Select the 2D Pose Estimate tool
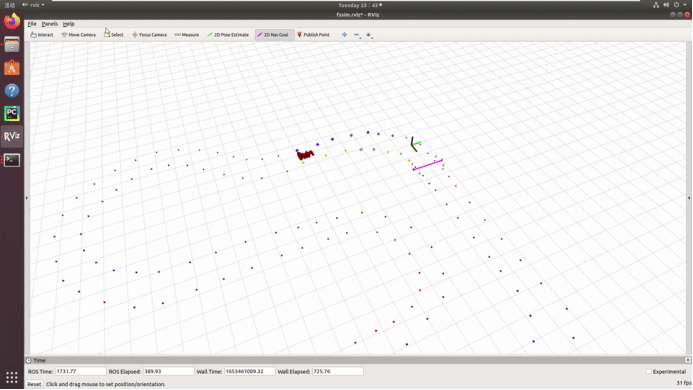693x390 pixels. coord(228,34)
